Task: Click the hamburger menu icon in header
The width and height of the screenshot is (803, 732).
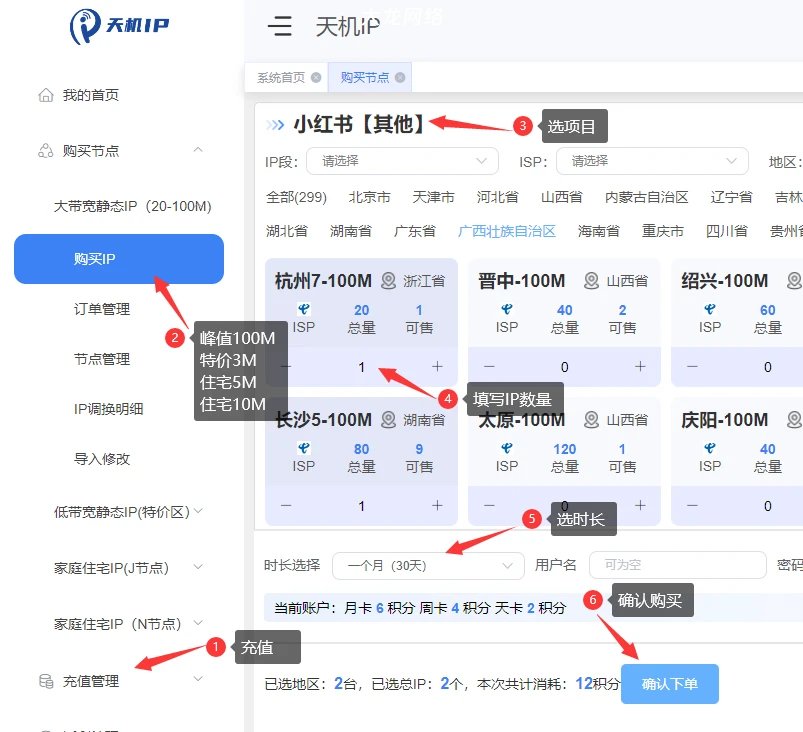Action: (280, 27)
